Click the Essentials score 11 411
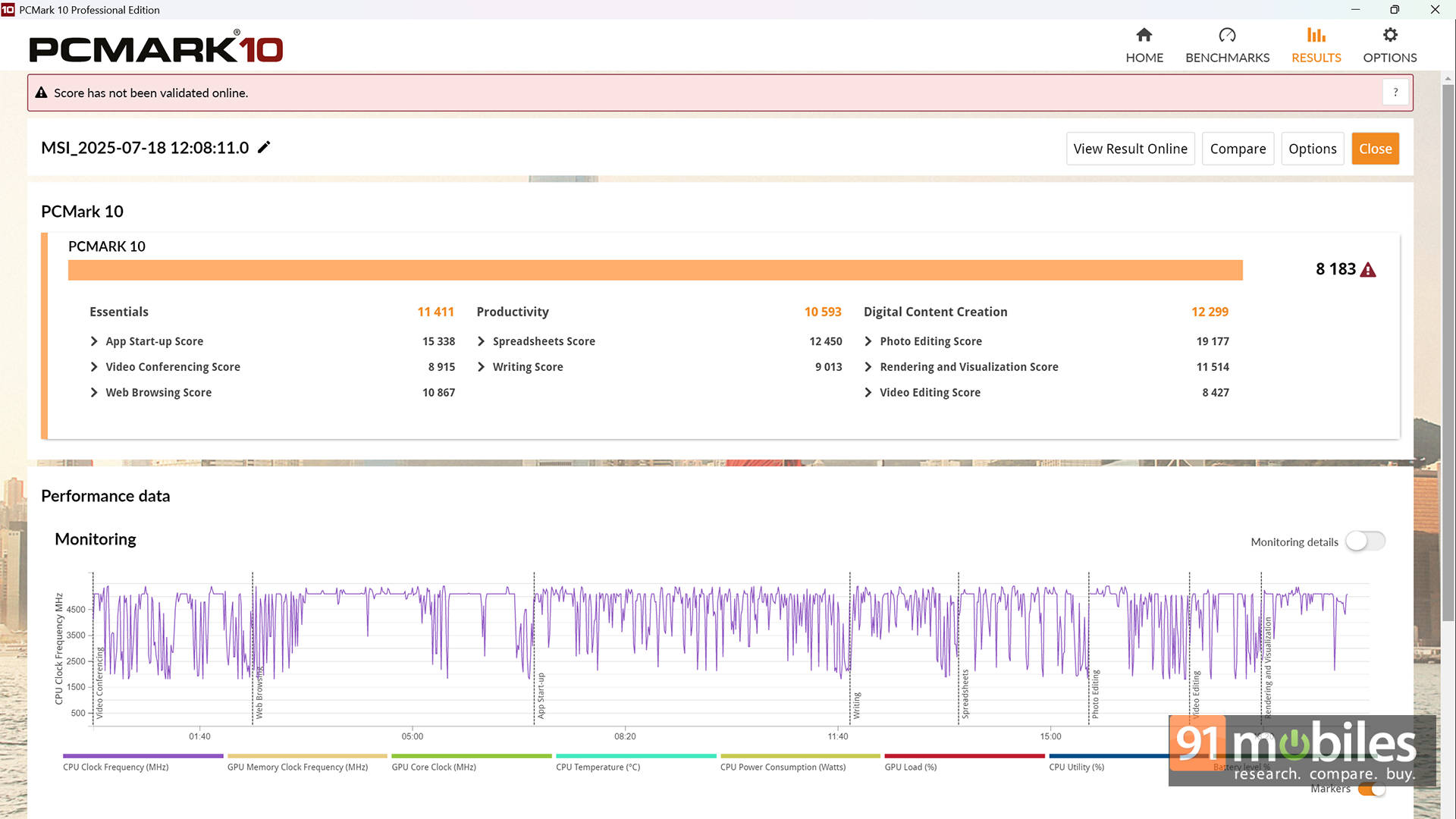Screen dimensions: 1456x819 435,312
